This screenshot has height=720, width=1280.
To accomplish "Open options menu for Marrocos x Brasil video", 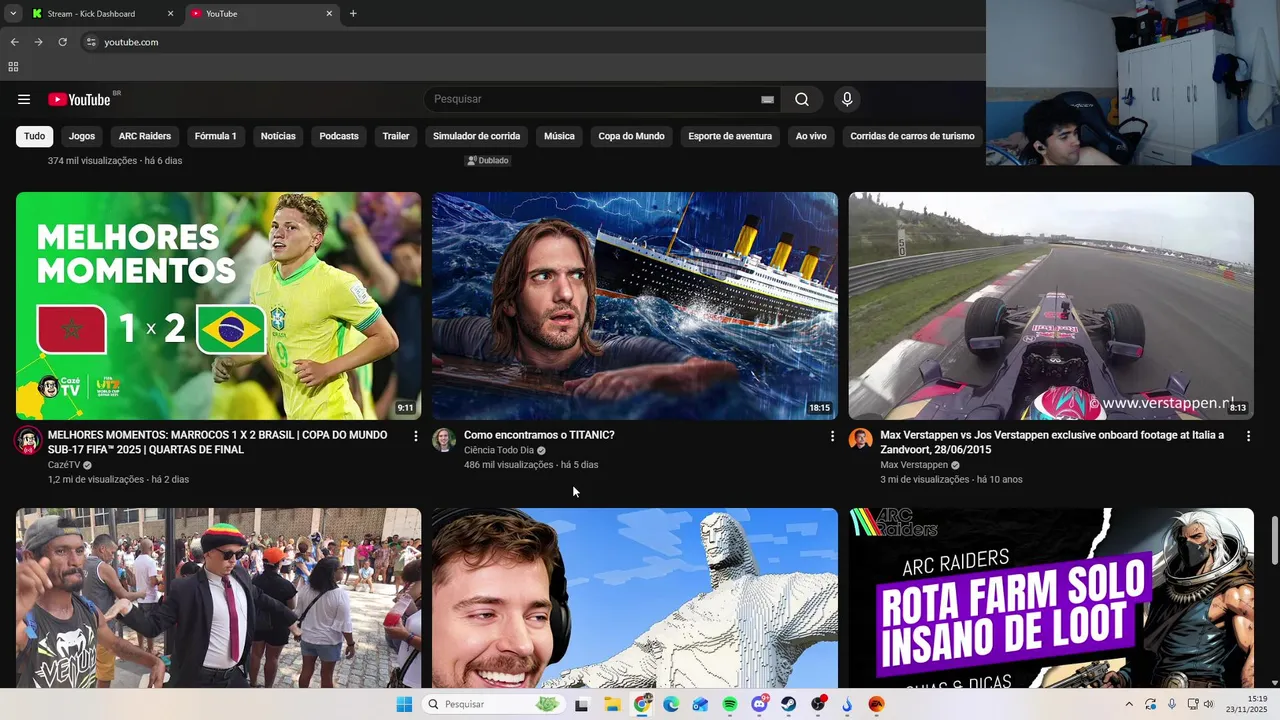I will (416, 436).
